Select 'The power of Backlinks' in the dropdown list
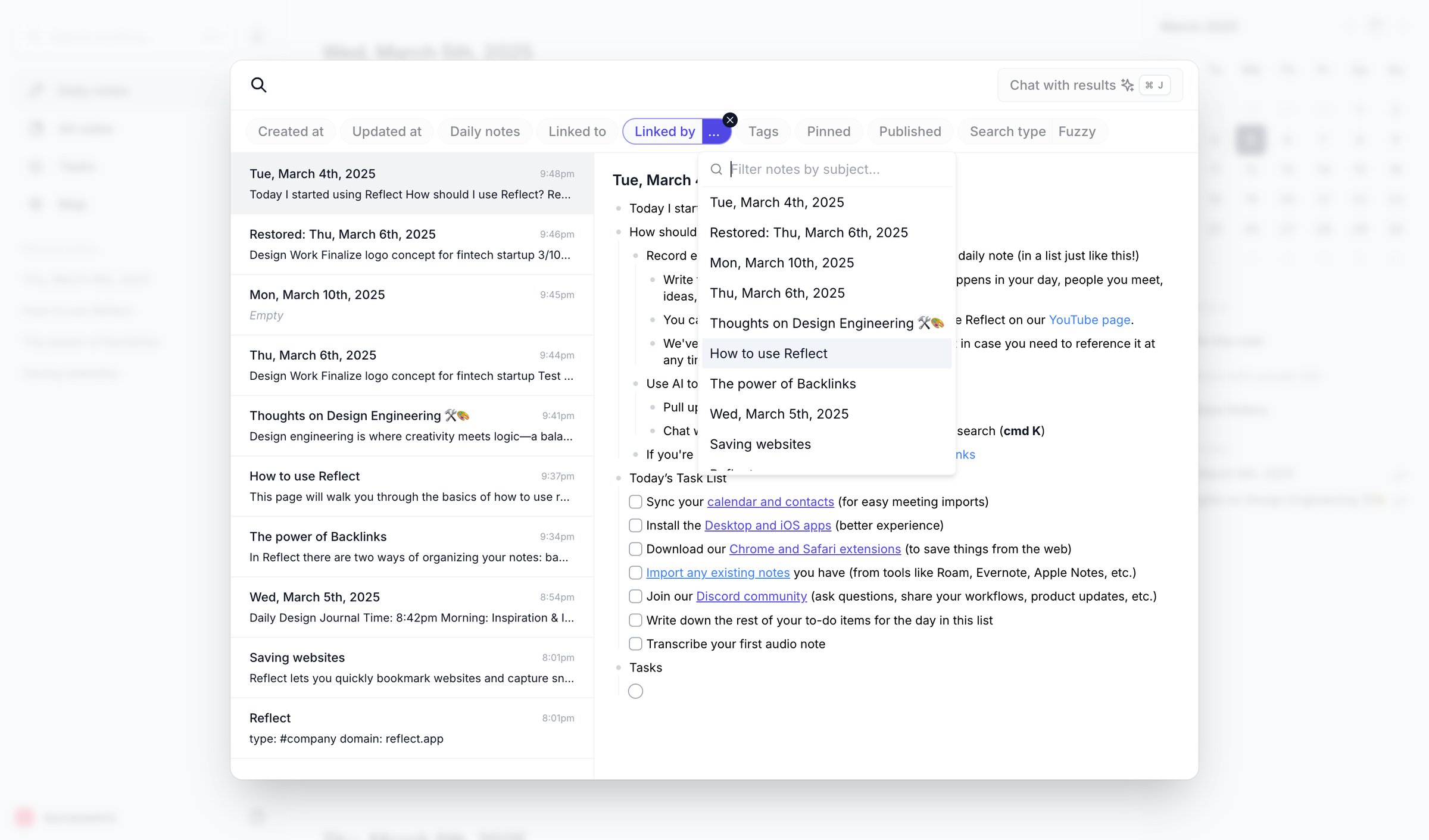The image size is (1429, 840). point(826,384)
